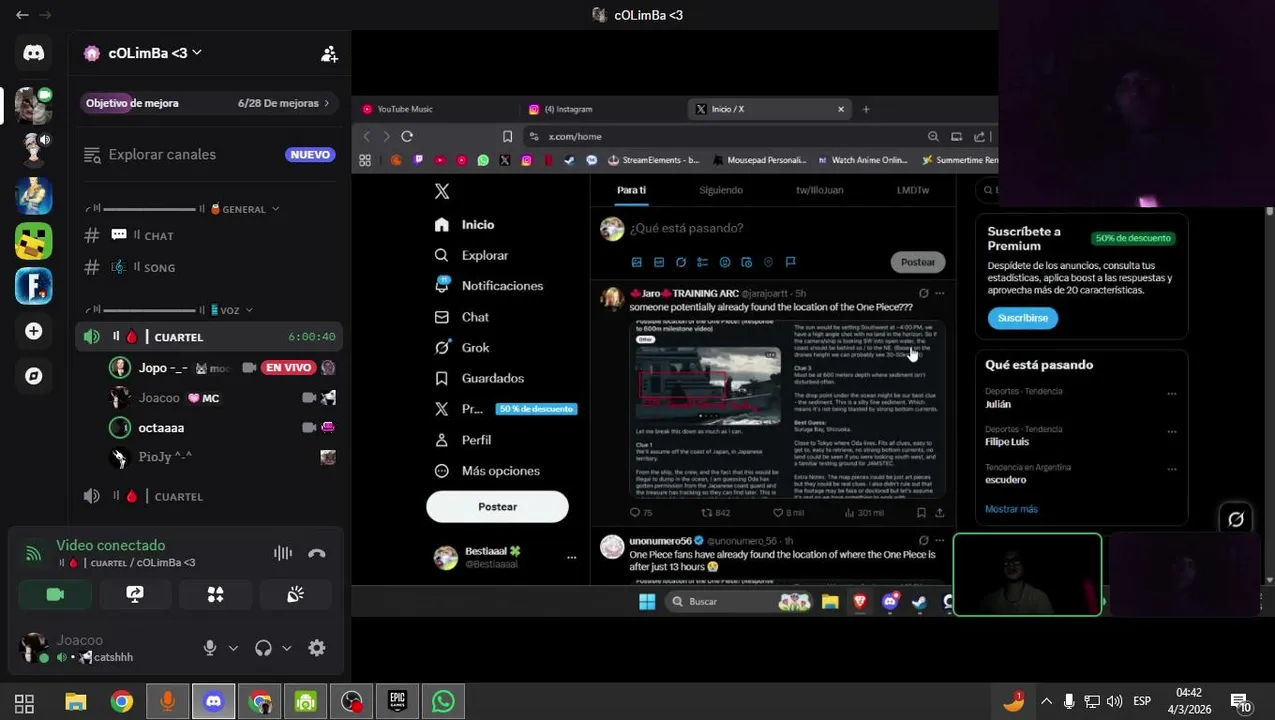The height and width of the screenshot is (720, 1275).
Task: Click the Mostrar más link in the stream
Action: (x=1011, y=509)
